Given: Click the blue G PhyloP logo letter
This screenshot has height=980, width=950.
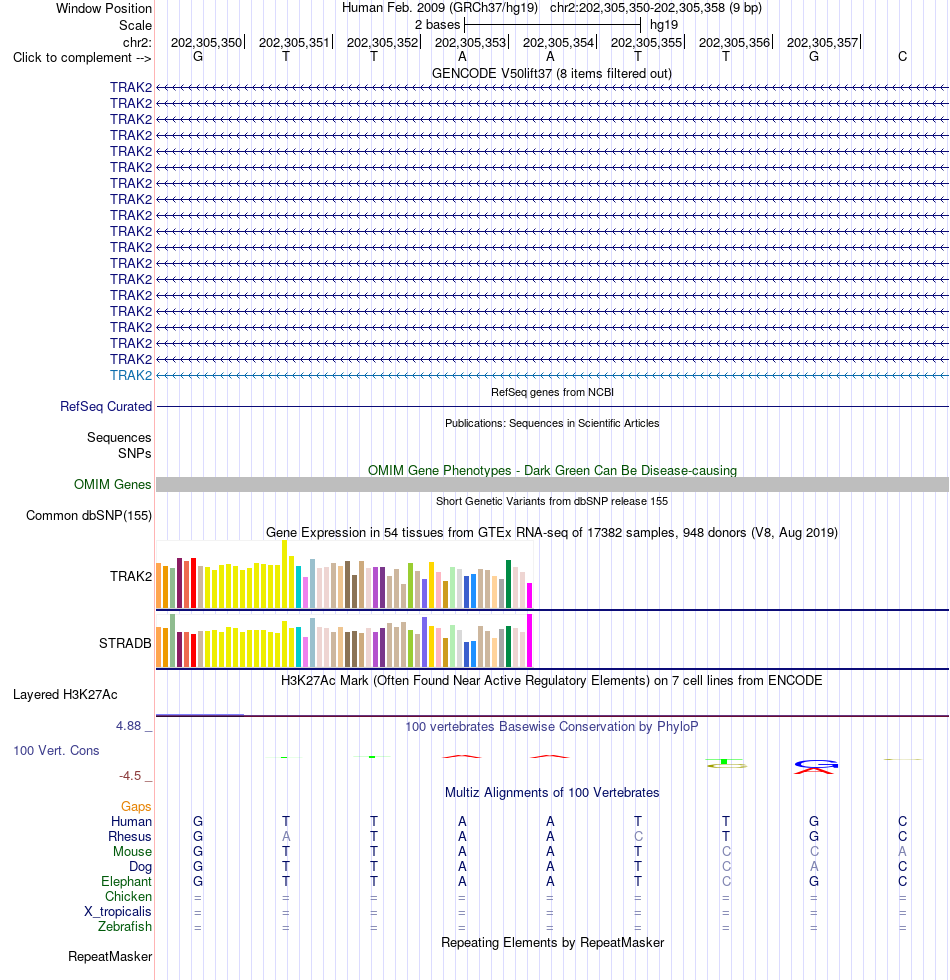Looking at the screenshot, I should pyautogui.click(x=816, y=763).
